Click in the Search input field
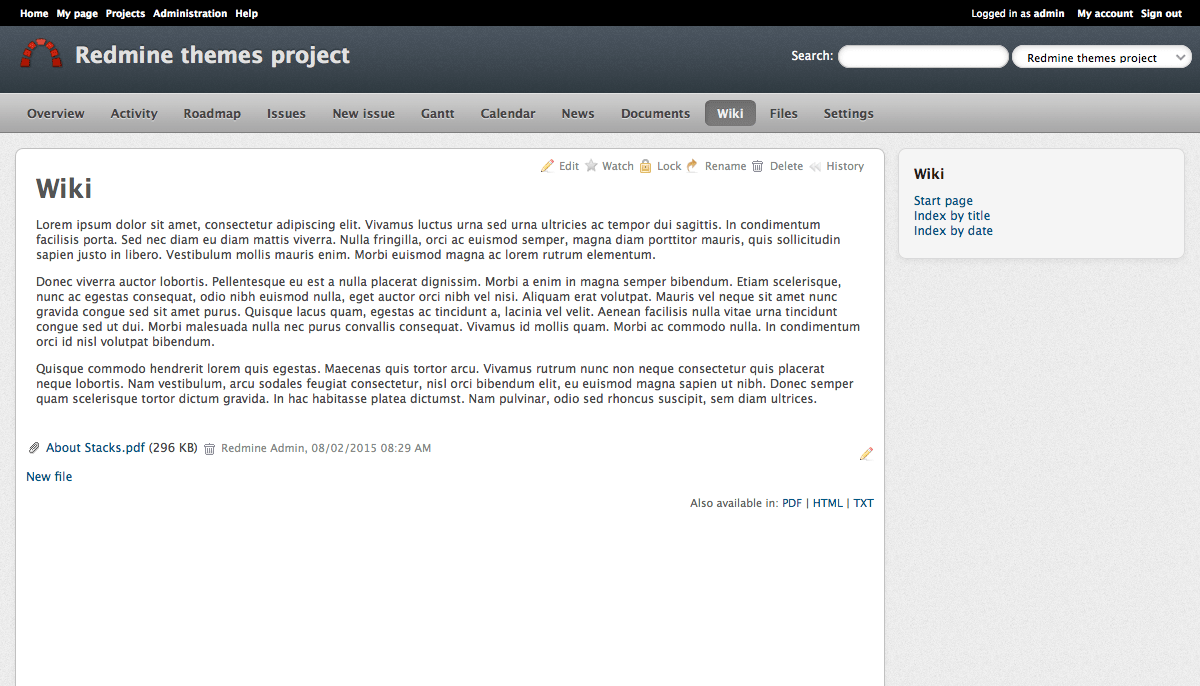This screenshot has height=686, width=1200. pyautogui.click(x=923, y=57)
